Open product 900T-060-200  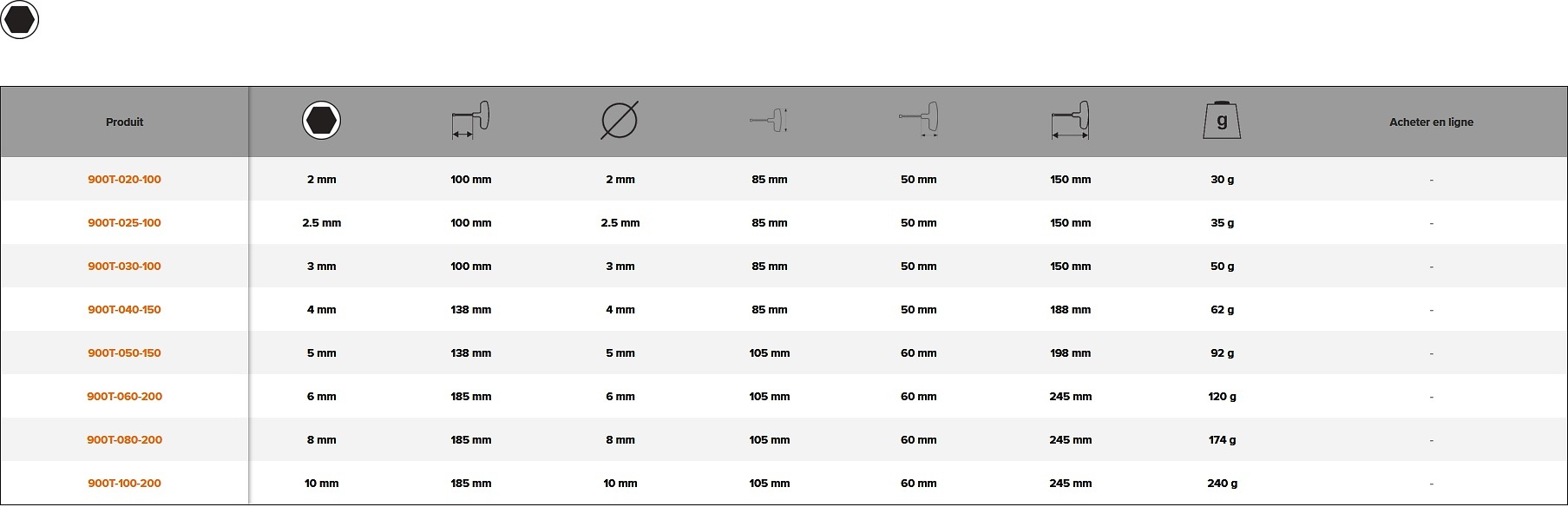click(124, 397)
